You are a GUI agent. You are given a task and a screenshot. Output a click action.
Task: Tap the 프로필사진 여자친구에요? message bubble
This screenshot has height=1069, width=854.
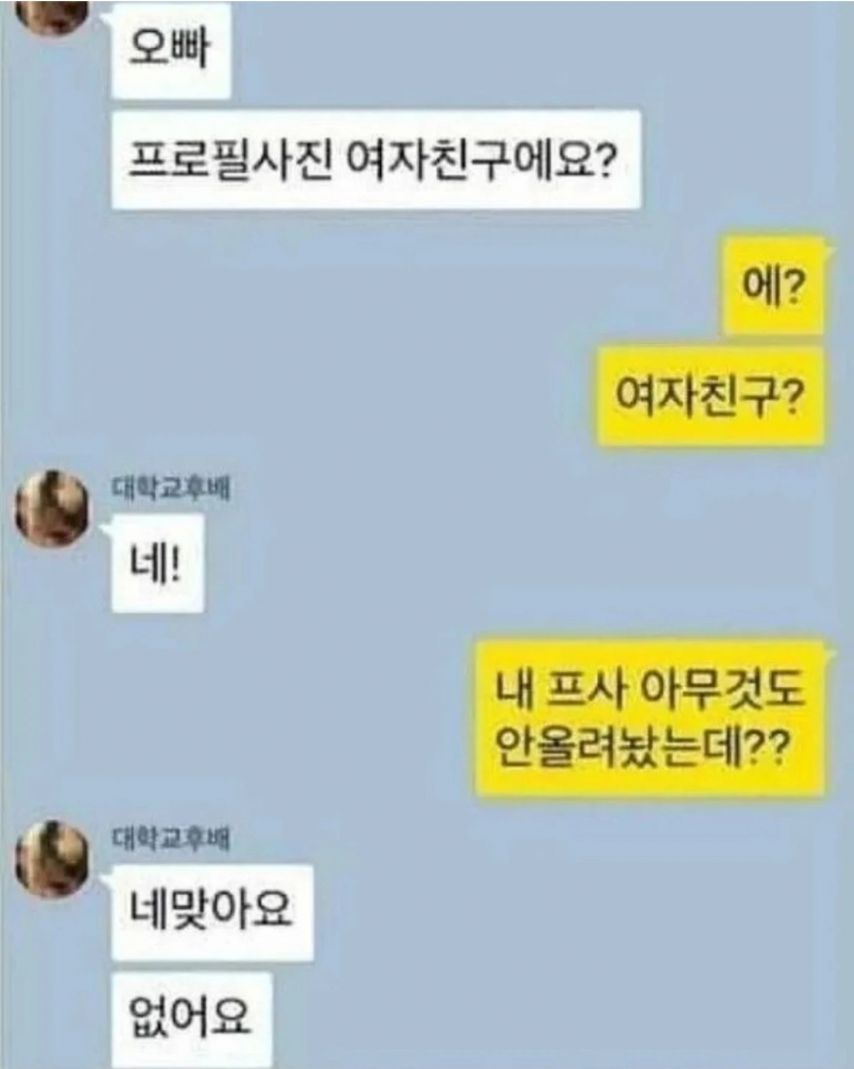(376, 160)
